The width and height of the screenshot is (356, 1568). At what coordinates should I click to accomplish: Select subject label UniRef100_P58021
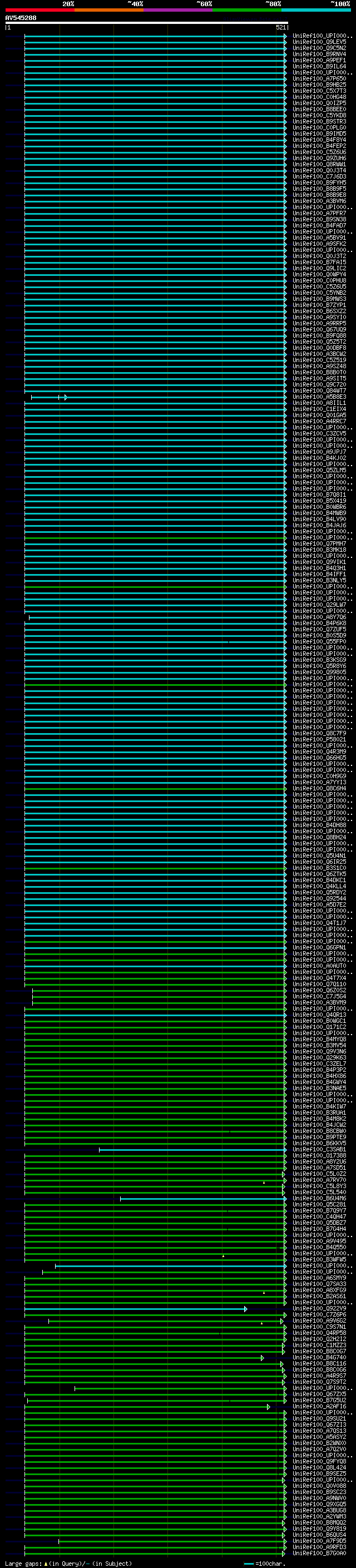[319, 740]
